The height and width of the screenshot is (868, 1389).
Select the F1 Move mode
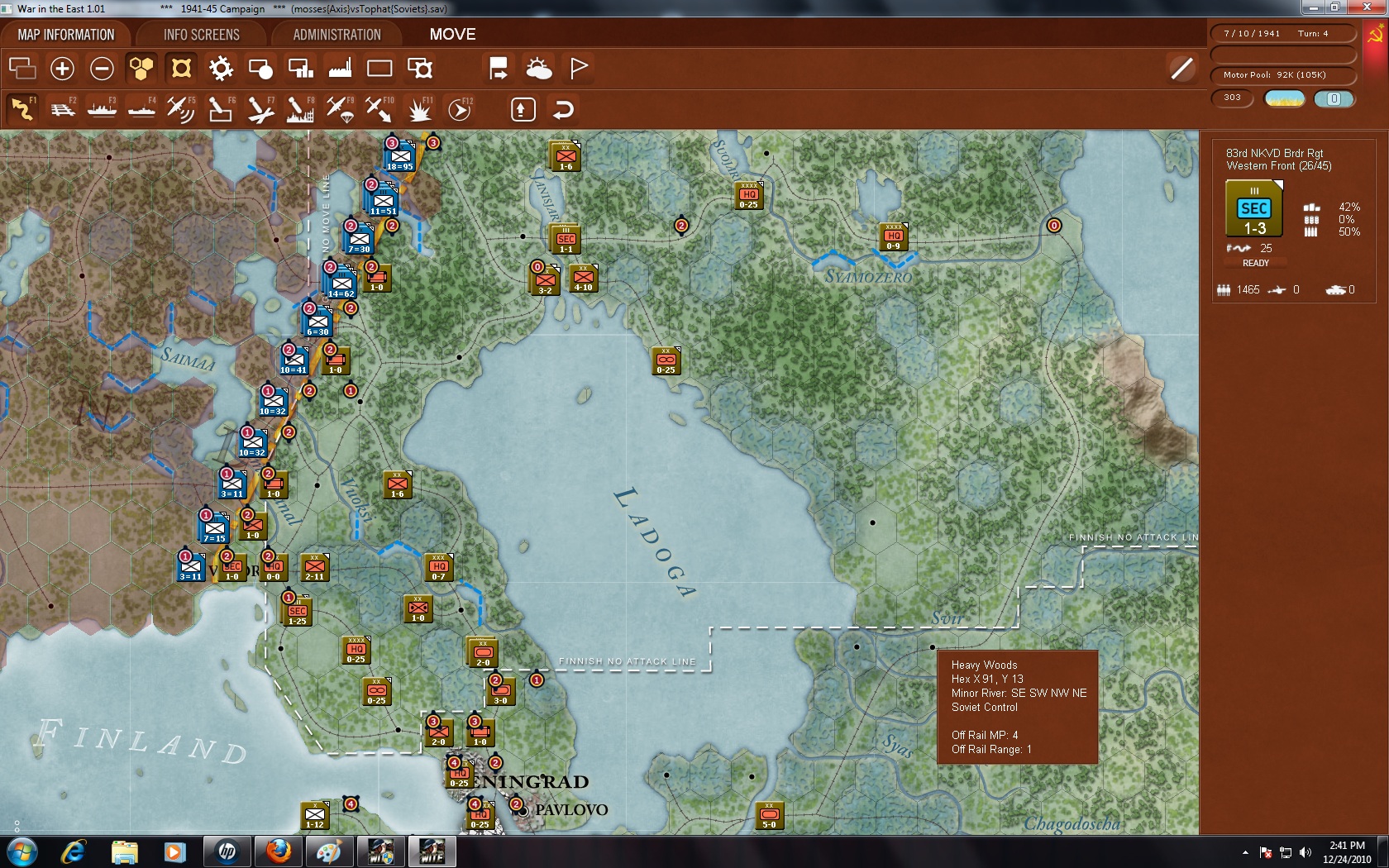pos(22,109)
